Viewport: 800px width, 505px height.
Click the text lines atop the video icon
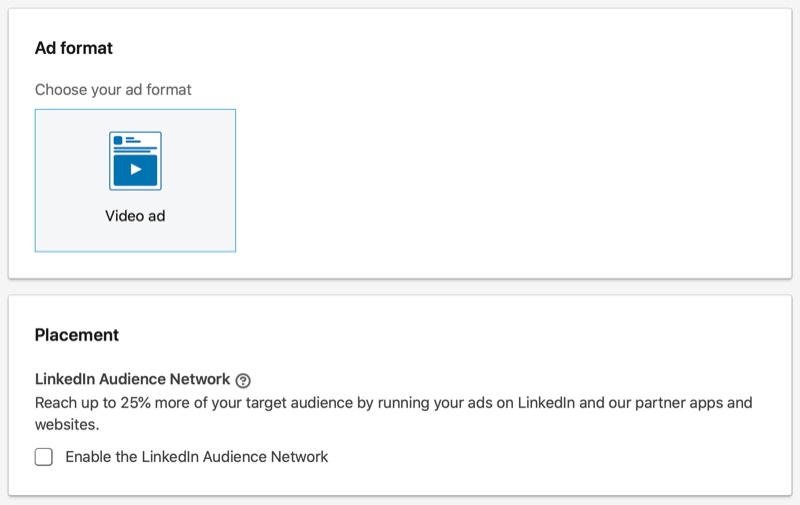point(135,144)
